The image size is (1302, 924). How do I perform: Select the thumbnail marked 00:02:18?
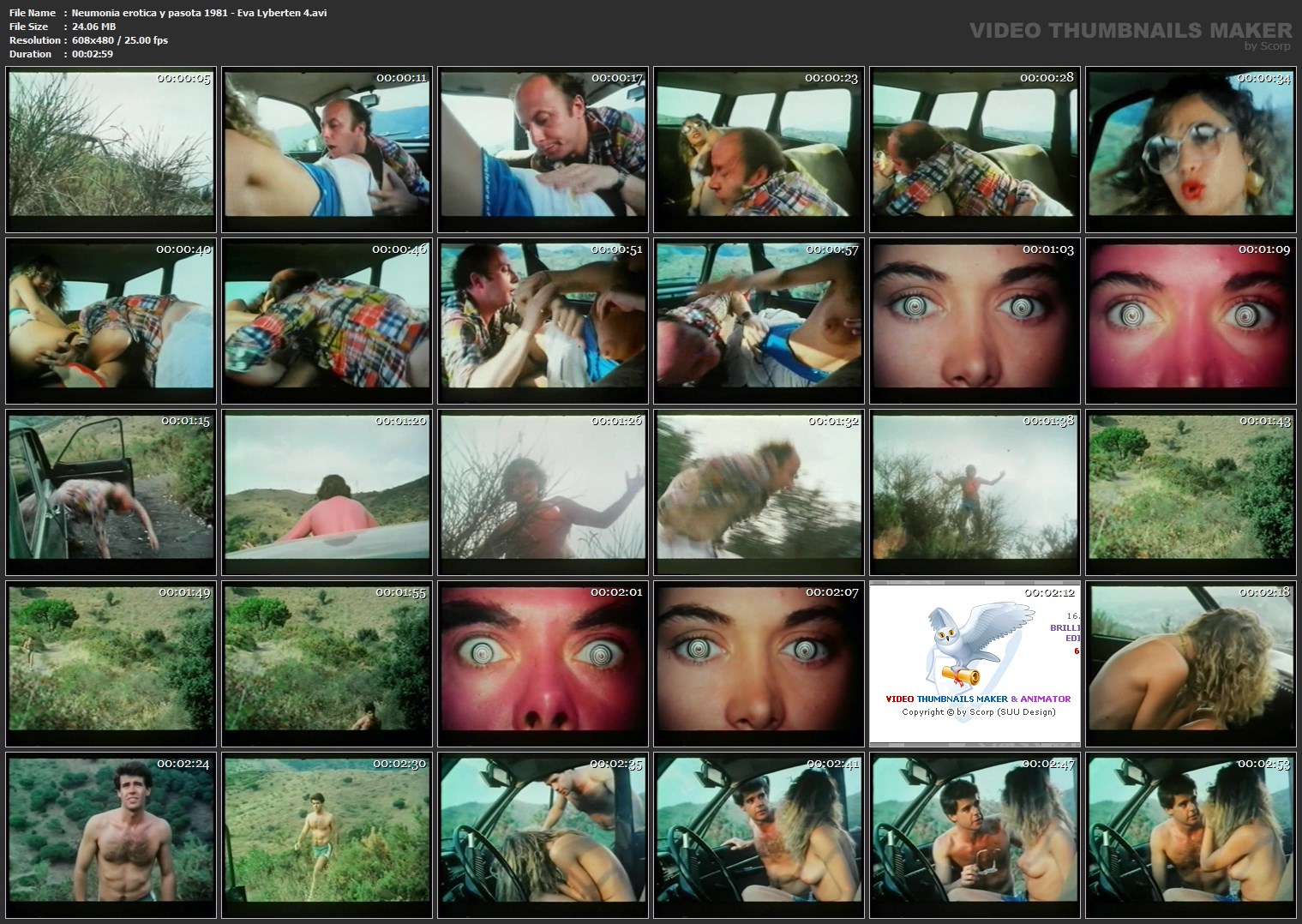(x=1191, y=664)
